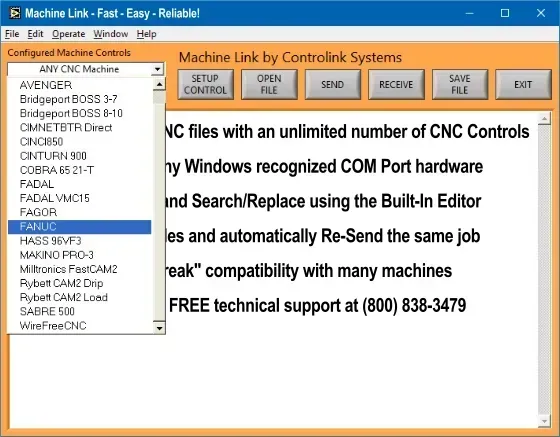Choose HASS 96VF3 from the list

pos(79,241)
